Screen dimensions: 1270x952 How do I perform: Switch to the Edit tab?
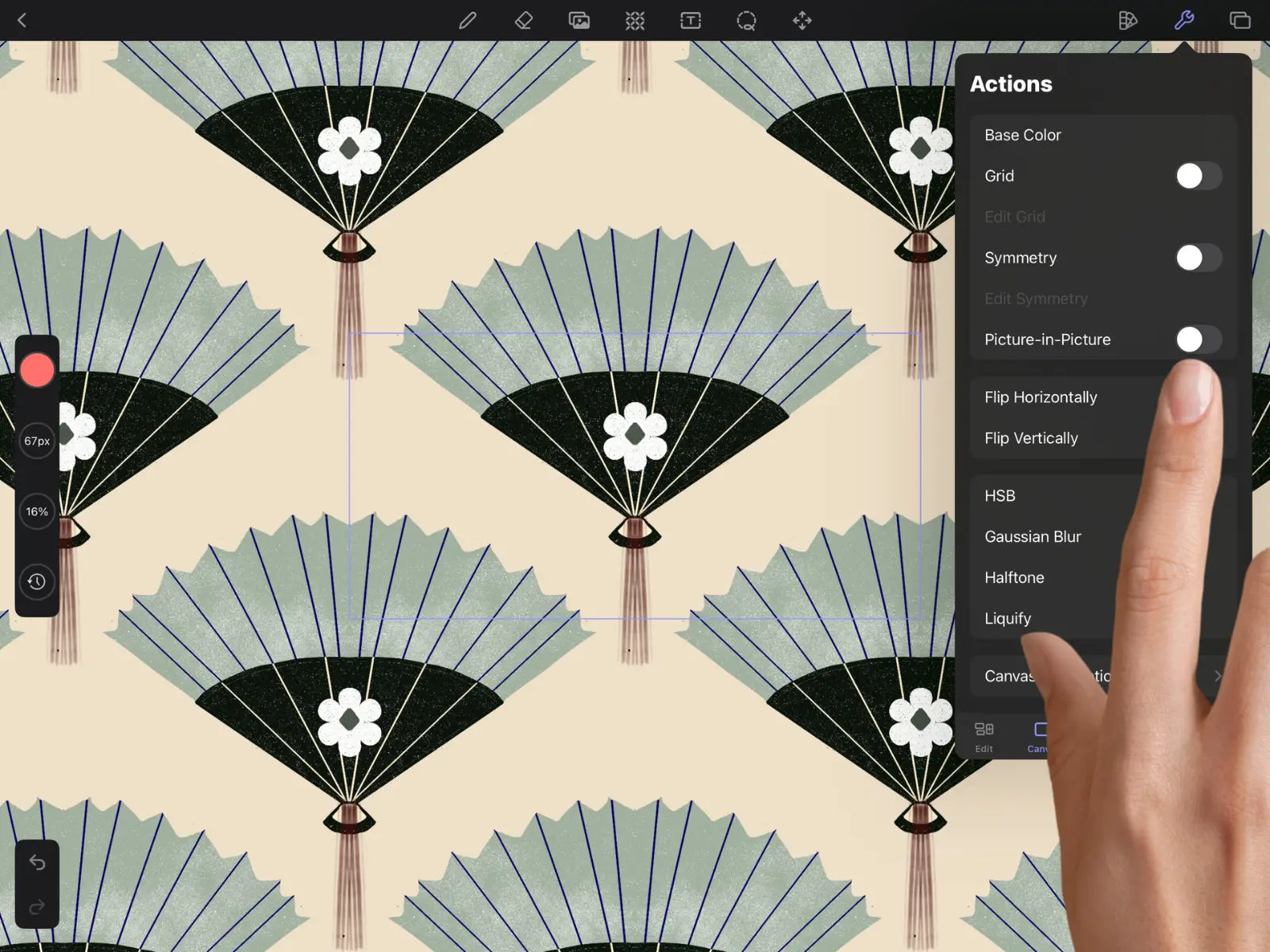pyautogui.click(x=984, y=737)
